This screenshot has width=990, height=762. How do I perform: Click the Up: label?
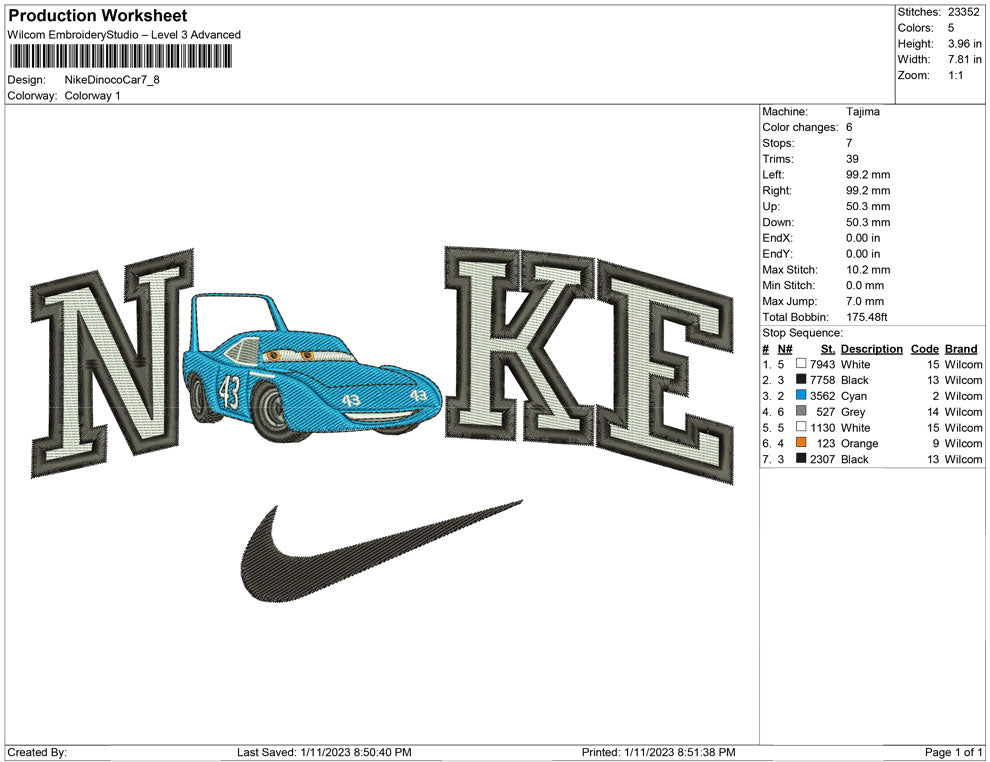(770, 206)
